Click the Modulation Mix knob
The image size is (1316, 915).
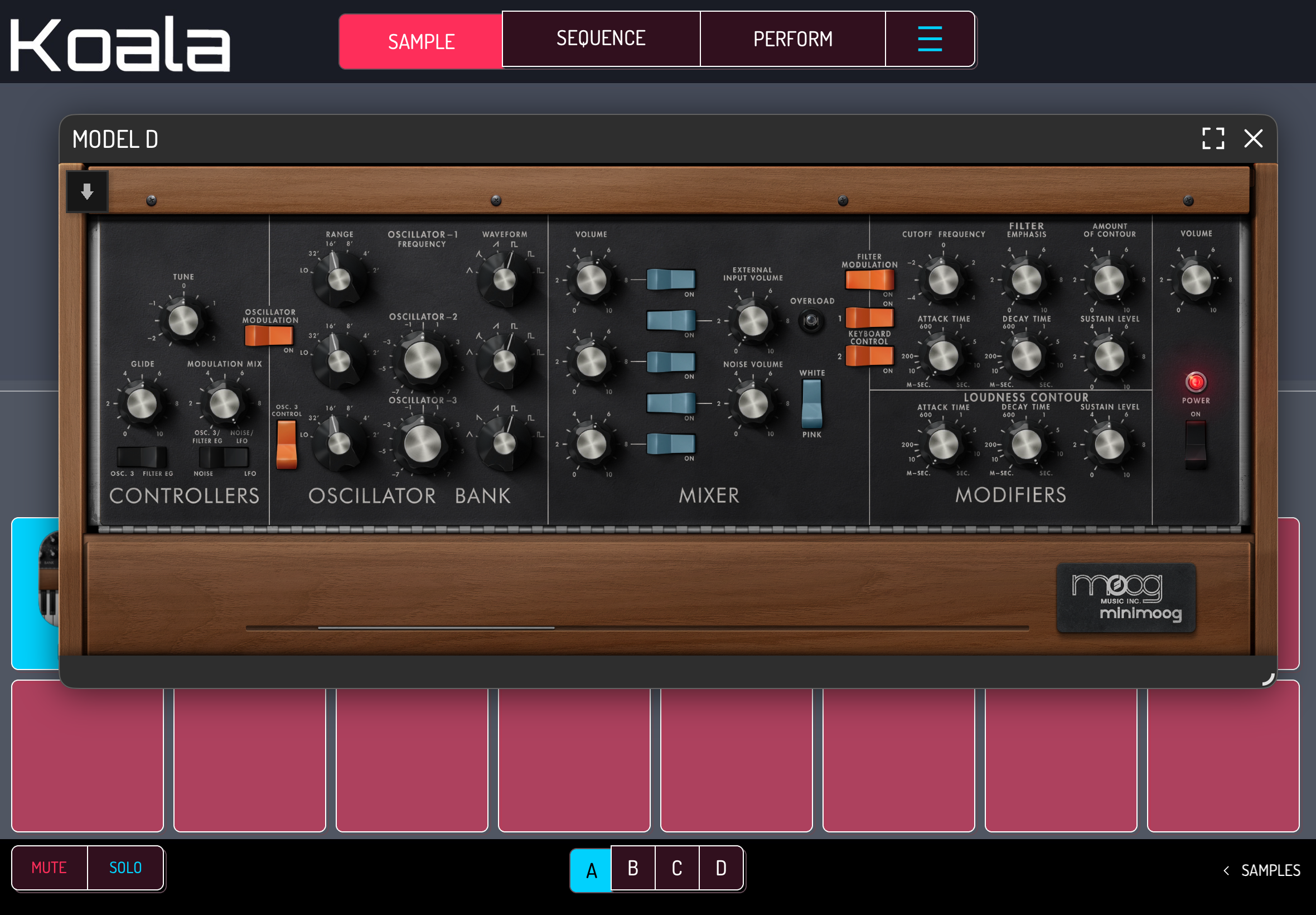[x=224, y=404]
